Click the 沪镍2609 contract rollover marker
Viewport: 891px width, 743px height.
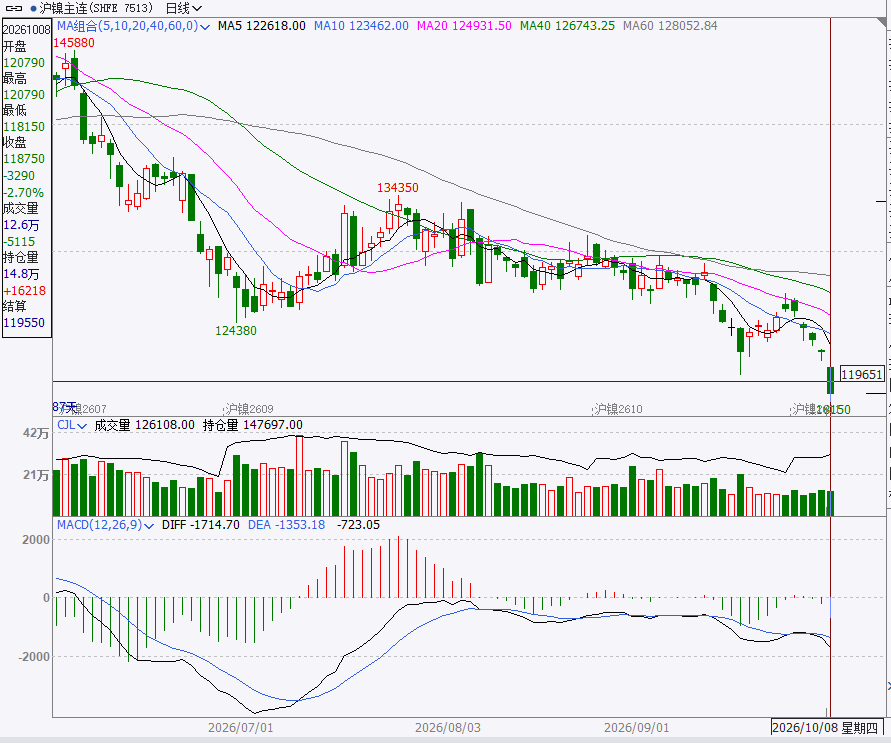click(x=248, y=409)
